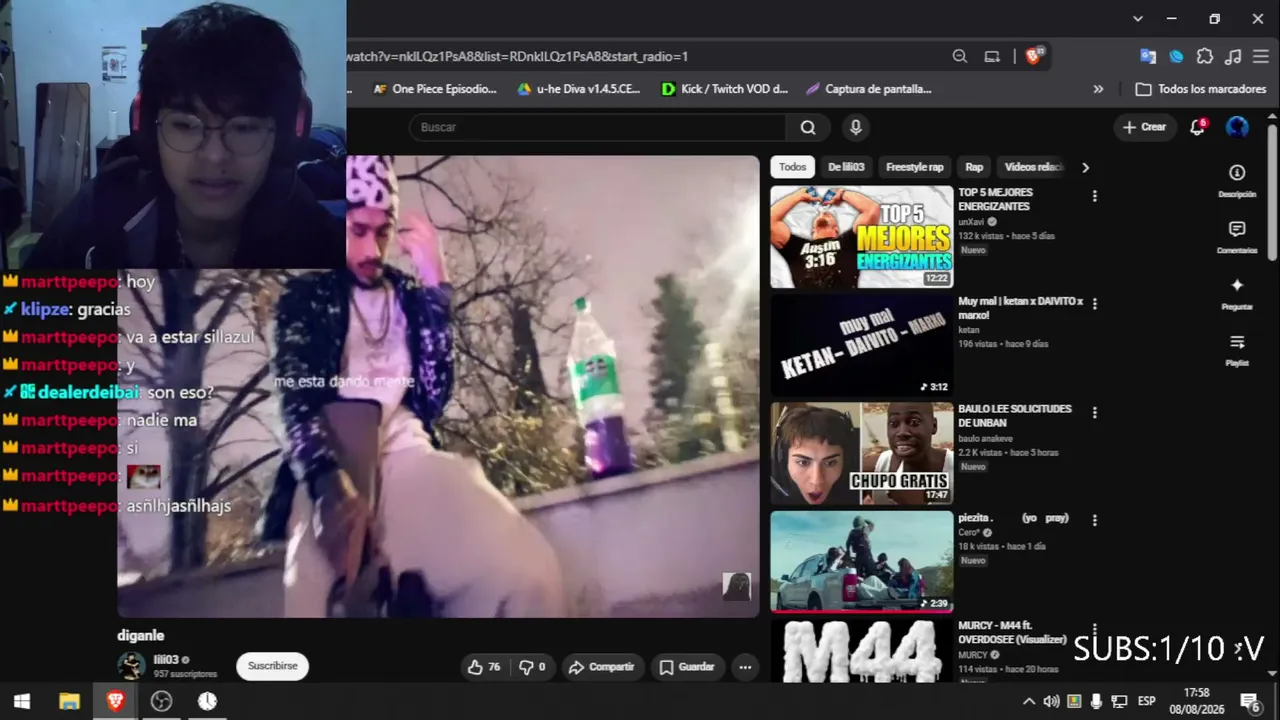
Task: Open OBS Studio from the taskbar
Action: pos(161,701)
